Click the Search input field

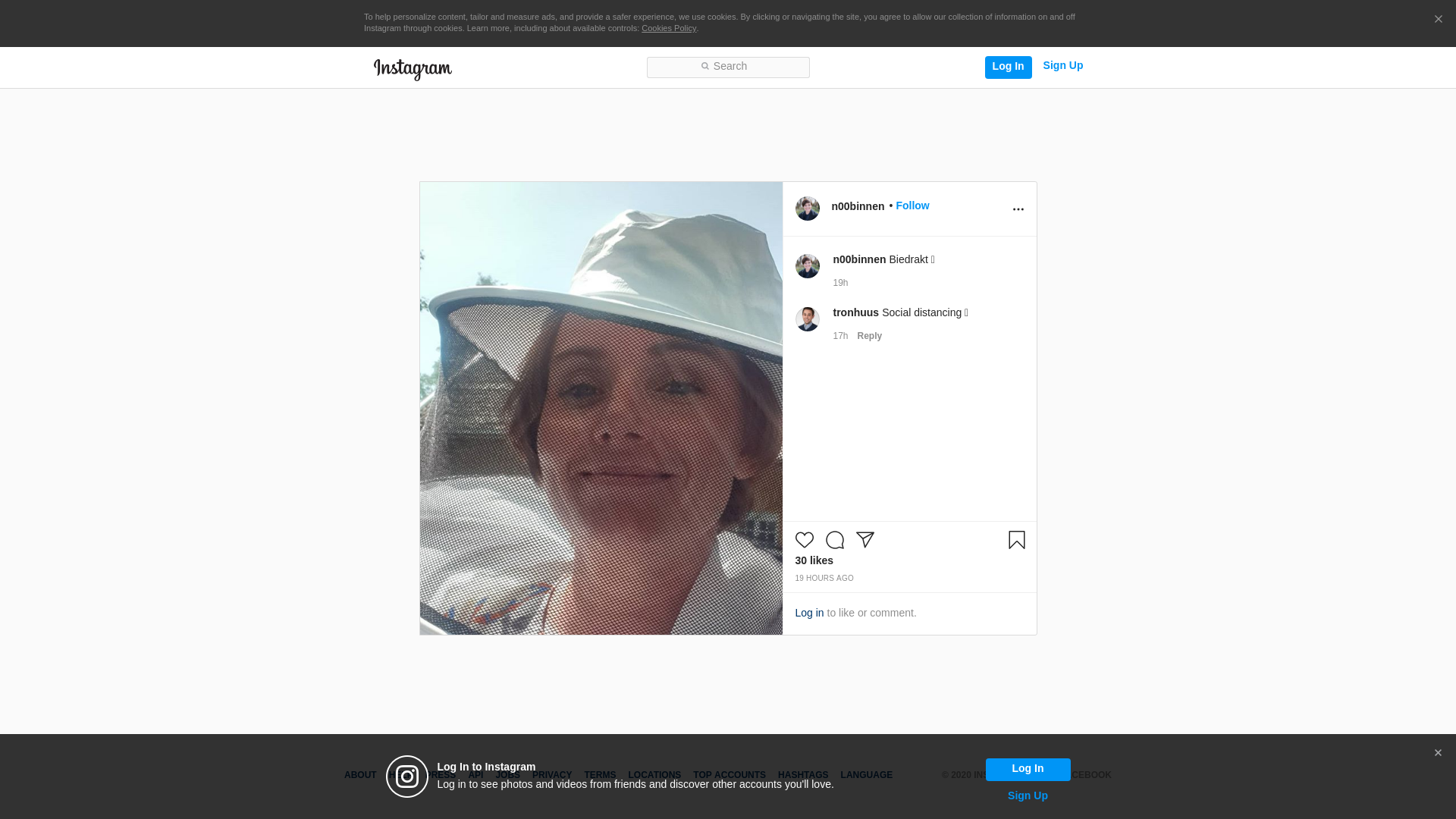pos(728,67)
